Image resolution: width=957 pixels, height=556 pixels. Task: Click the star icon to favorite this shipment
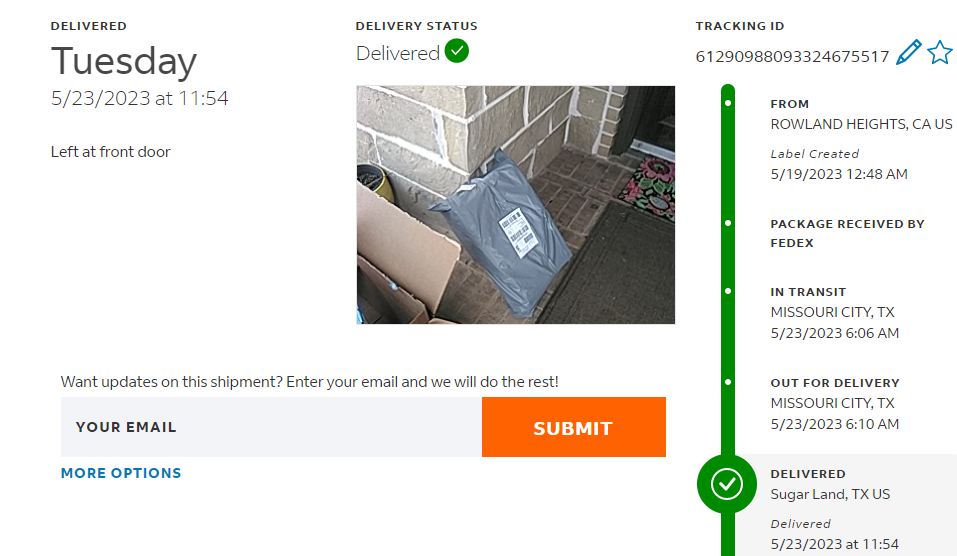coord(939,53)
